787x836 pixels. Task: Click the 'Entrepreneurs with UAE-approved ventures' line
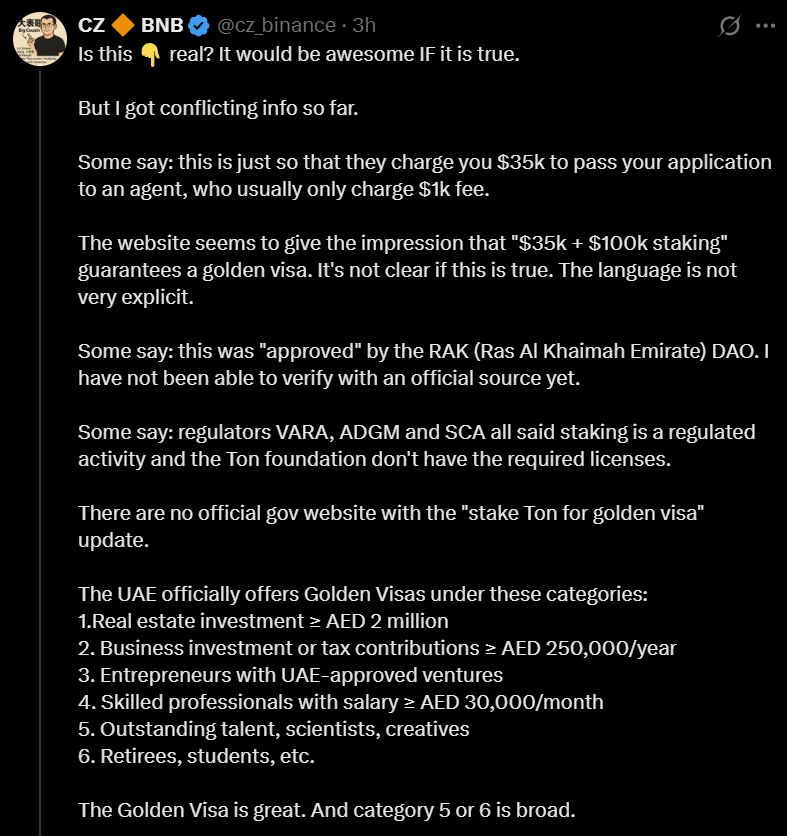pos(290,675)
